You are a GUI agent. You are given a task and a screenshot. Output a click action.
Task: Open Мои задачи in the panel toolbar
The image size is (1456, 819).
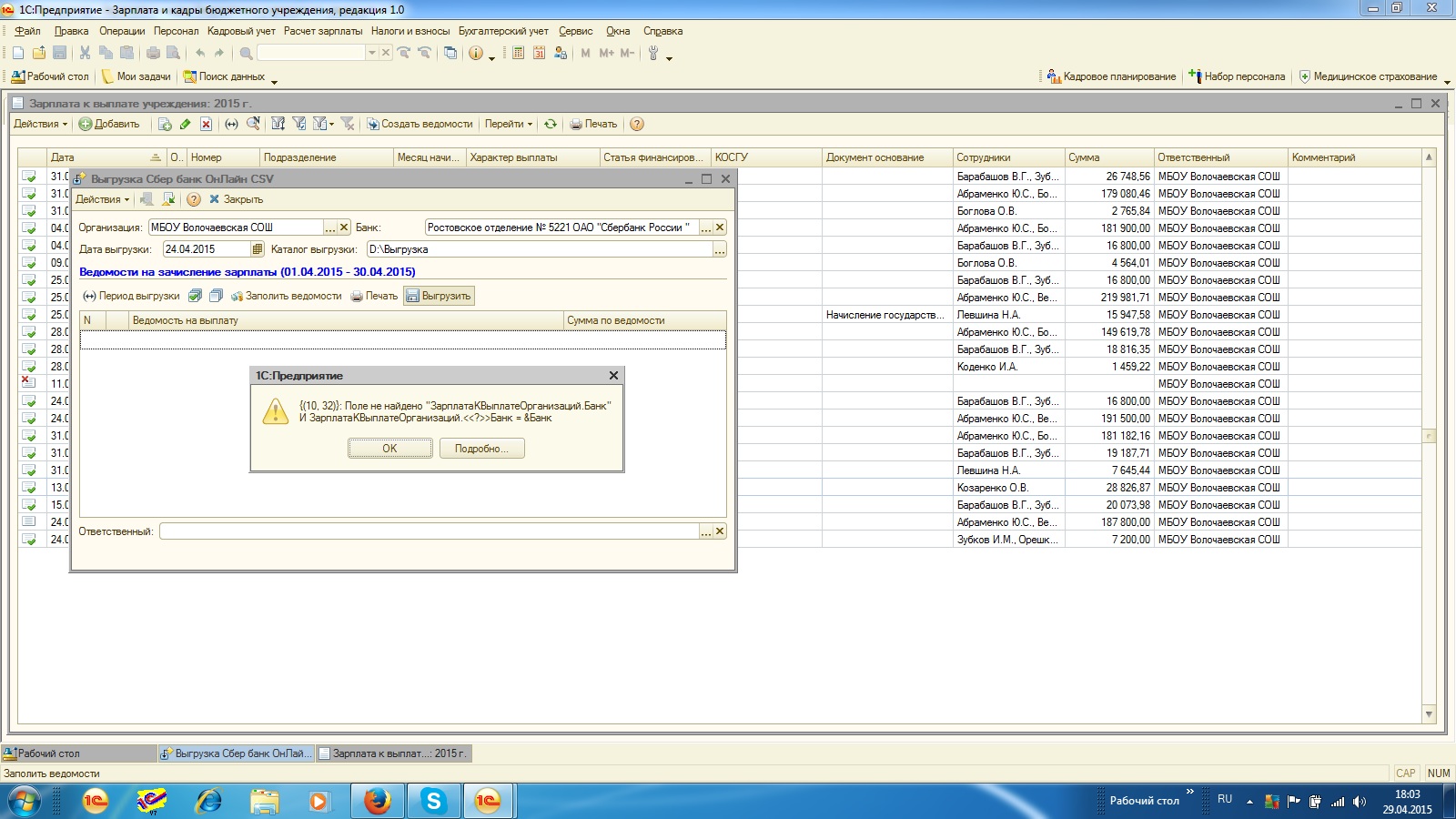(x=136, y=76)
